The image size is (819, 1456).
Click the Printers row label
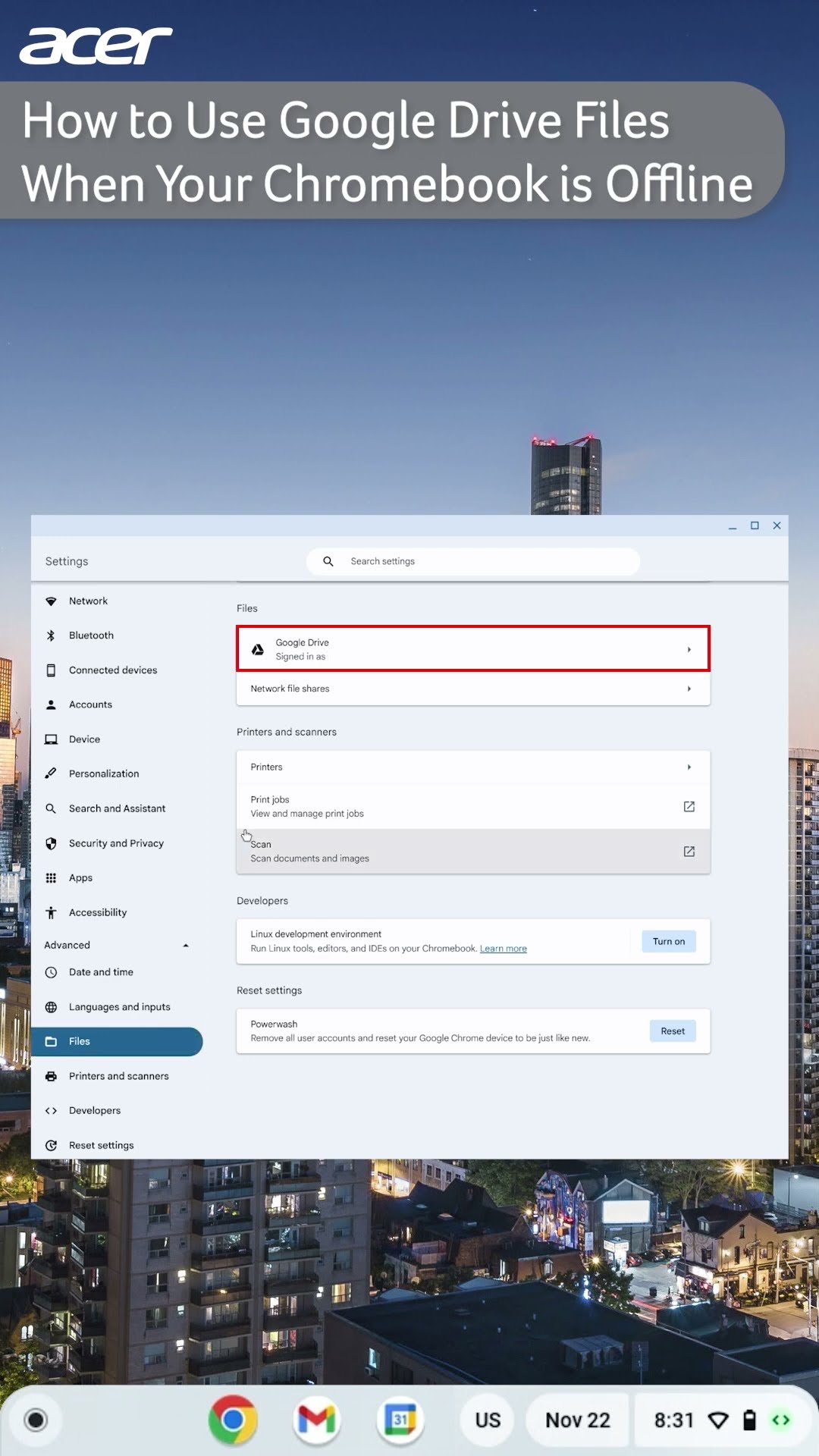click(x=266, y=767)
